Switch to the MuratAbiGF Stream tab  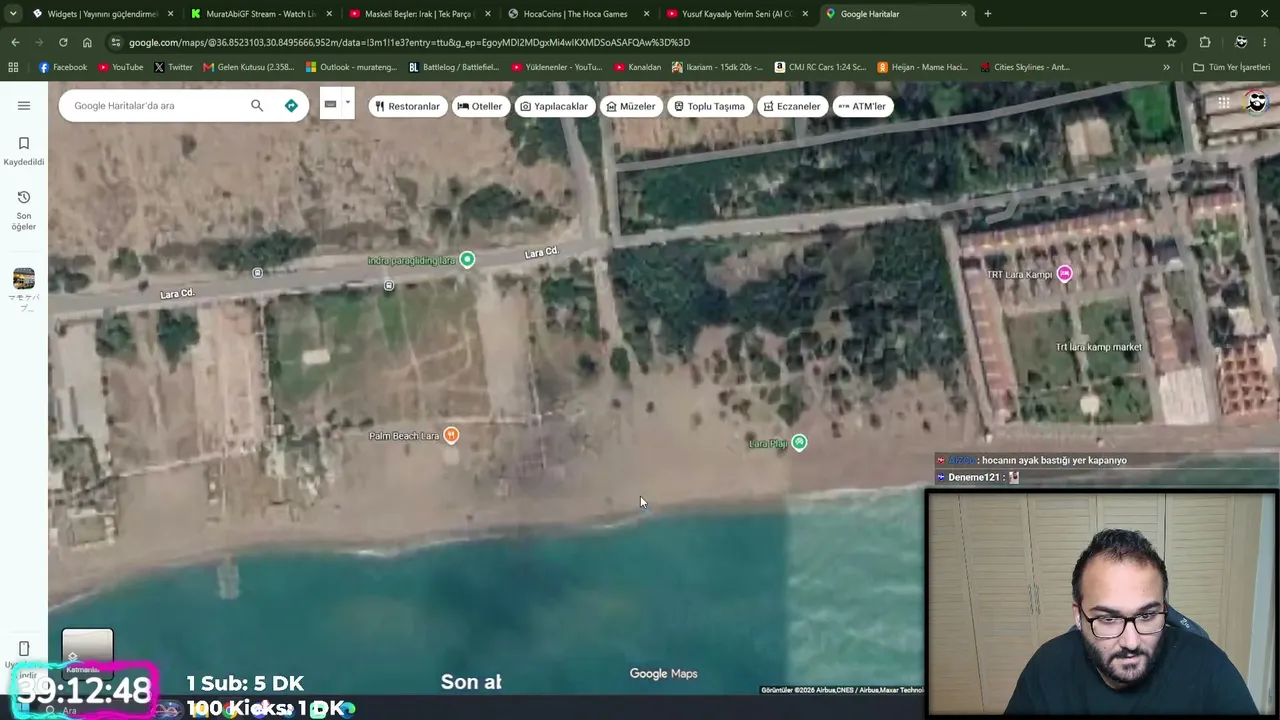pos(261,14)
